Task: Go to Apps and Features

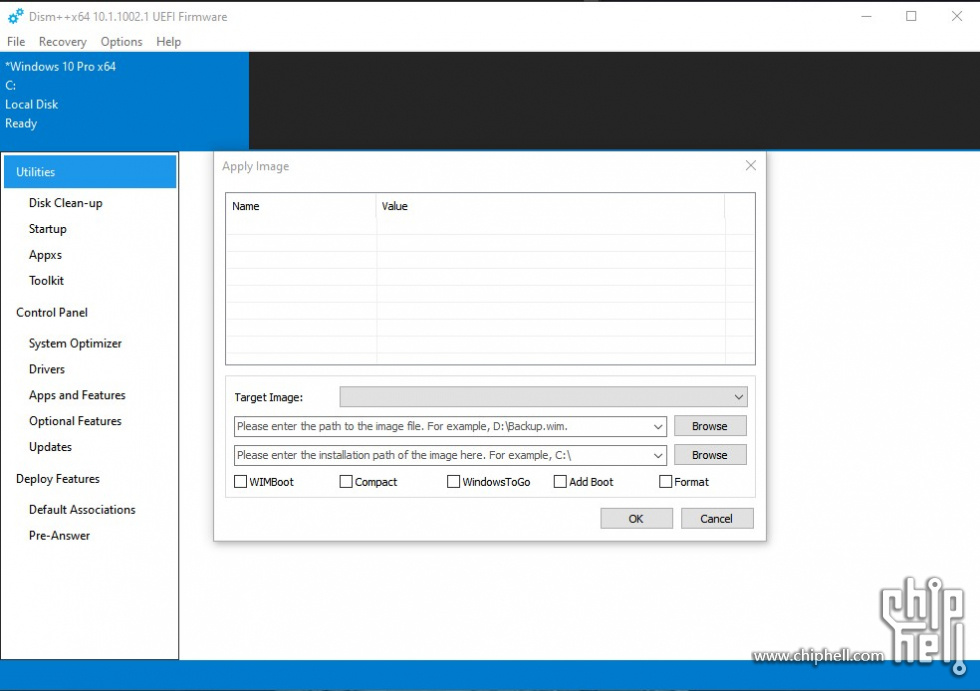Action: pyautogui.click(x=77, y=395)
